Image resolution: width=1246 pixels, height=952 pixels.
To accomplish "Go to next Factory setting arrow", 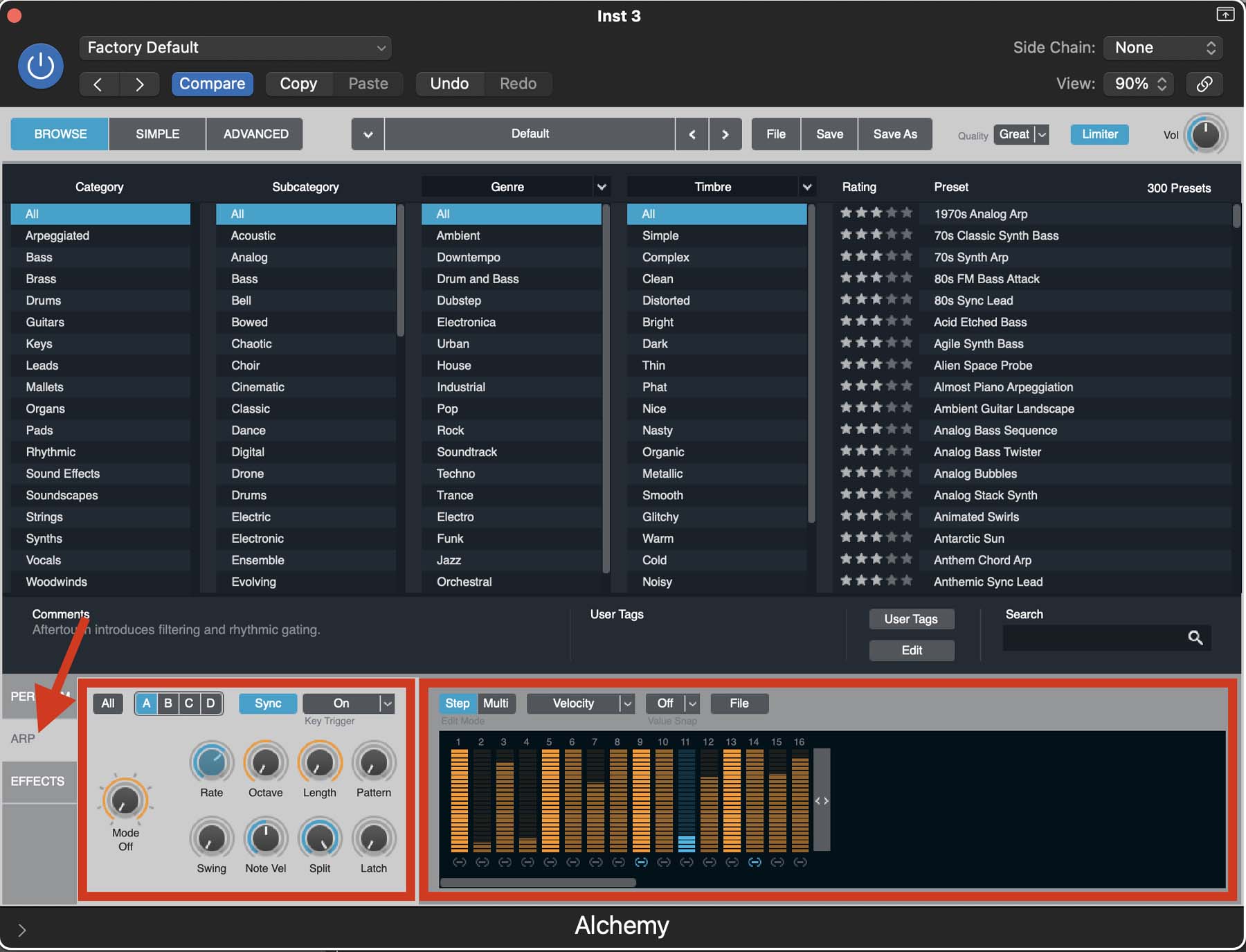I will [x=139, y=84].
